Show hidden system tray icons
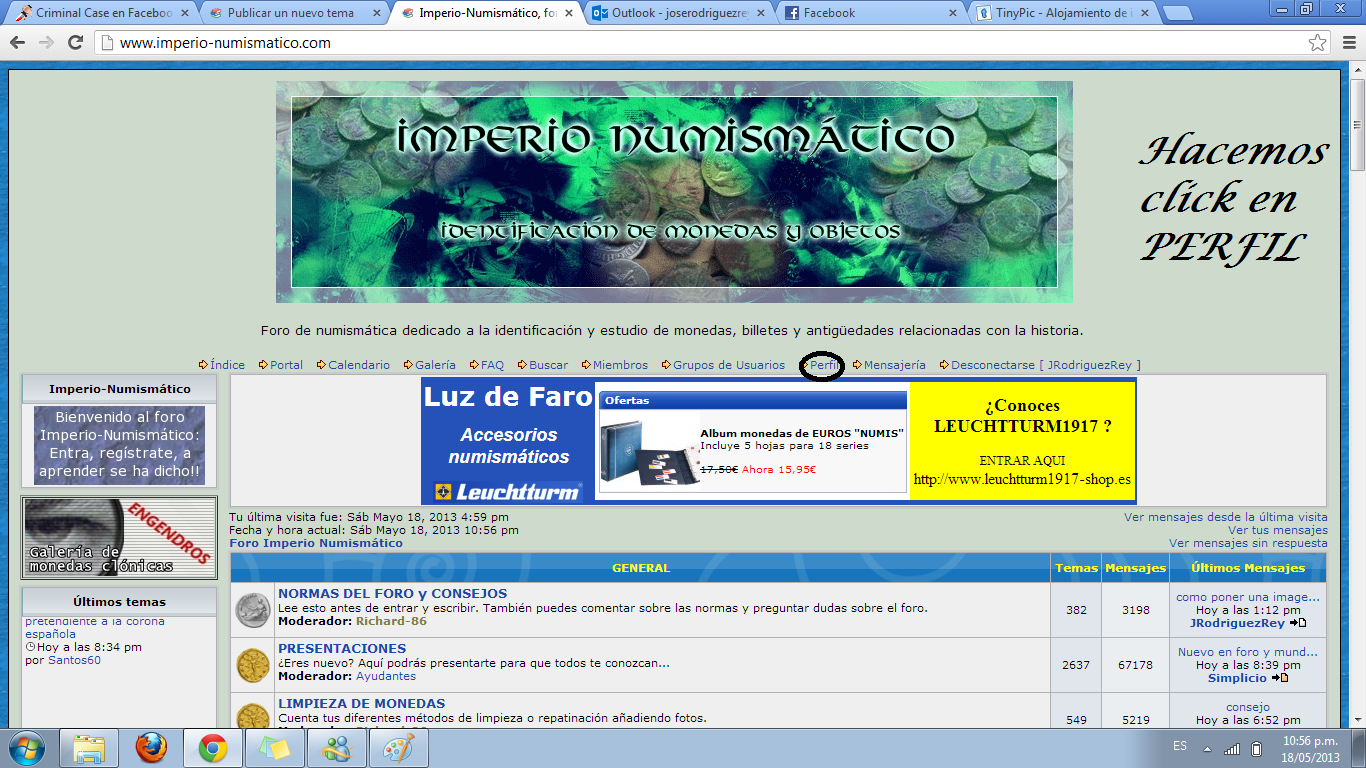This screenshot has height=768, width=1366. (x=1207, y=749)
